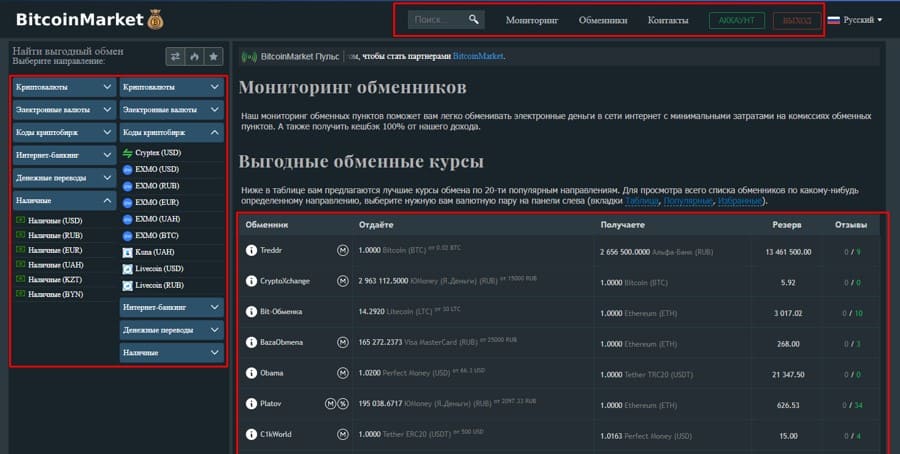Click the M badge in Treddr row
The height and width of the screenshot is (454, 900).
pyautogui.click(x=343, y=250)
